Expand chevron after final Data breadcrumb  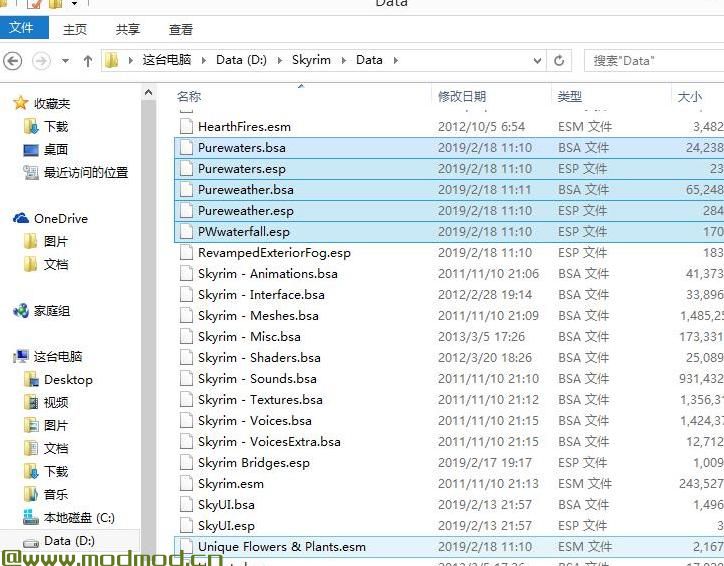click(x=395, y=60)
